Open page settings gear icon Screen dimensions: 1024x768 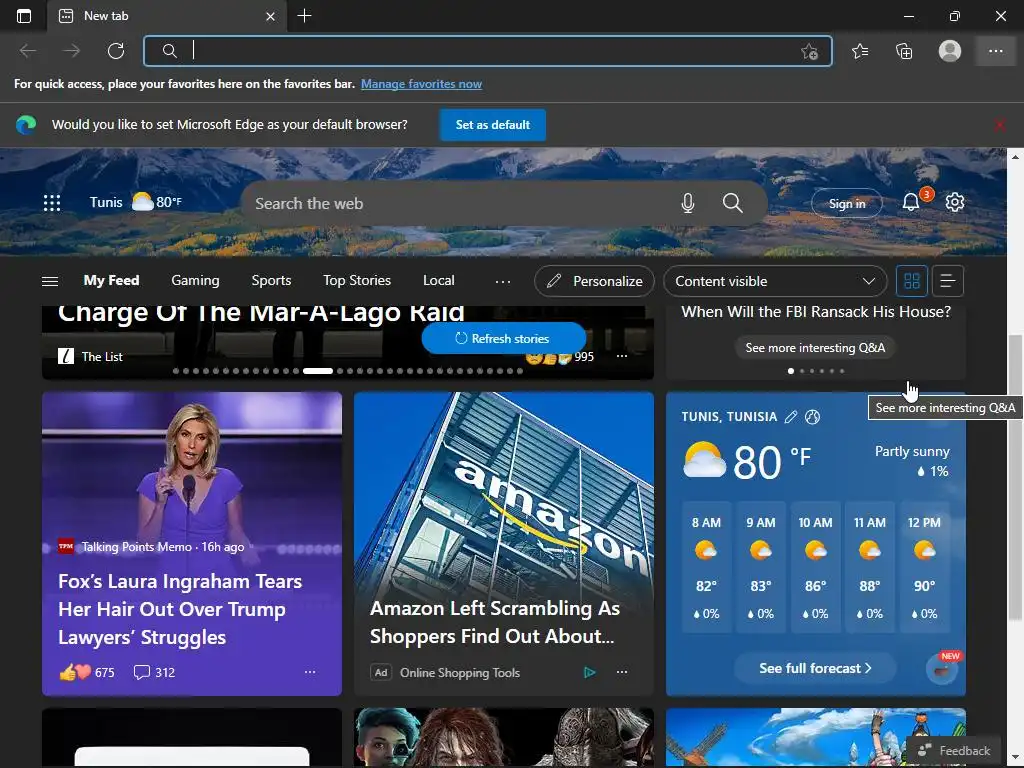point(955,202)
